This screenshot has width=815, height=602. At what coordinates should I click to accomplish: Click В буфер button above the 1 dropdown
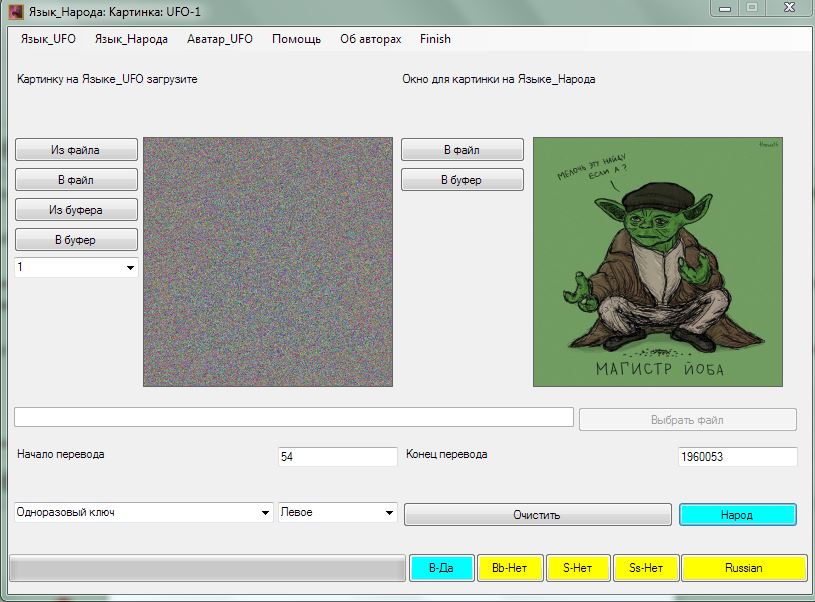coord(76,240)
